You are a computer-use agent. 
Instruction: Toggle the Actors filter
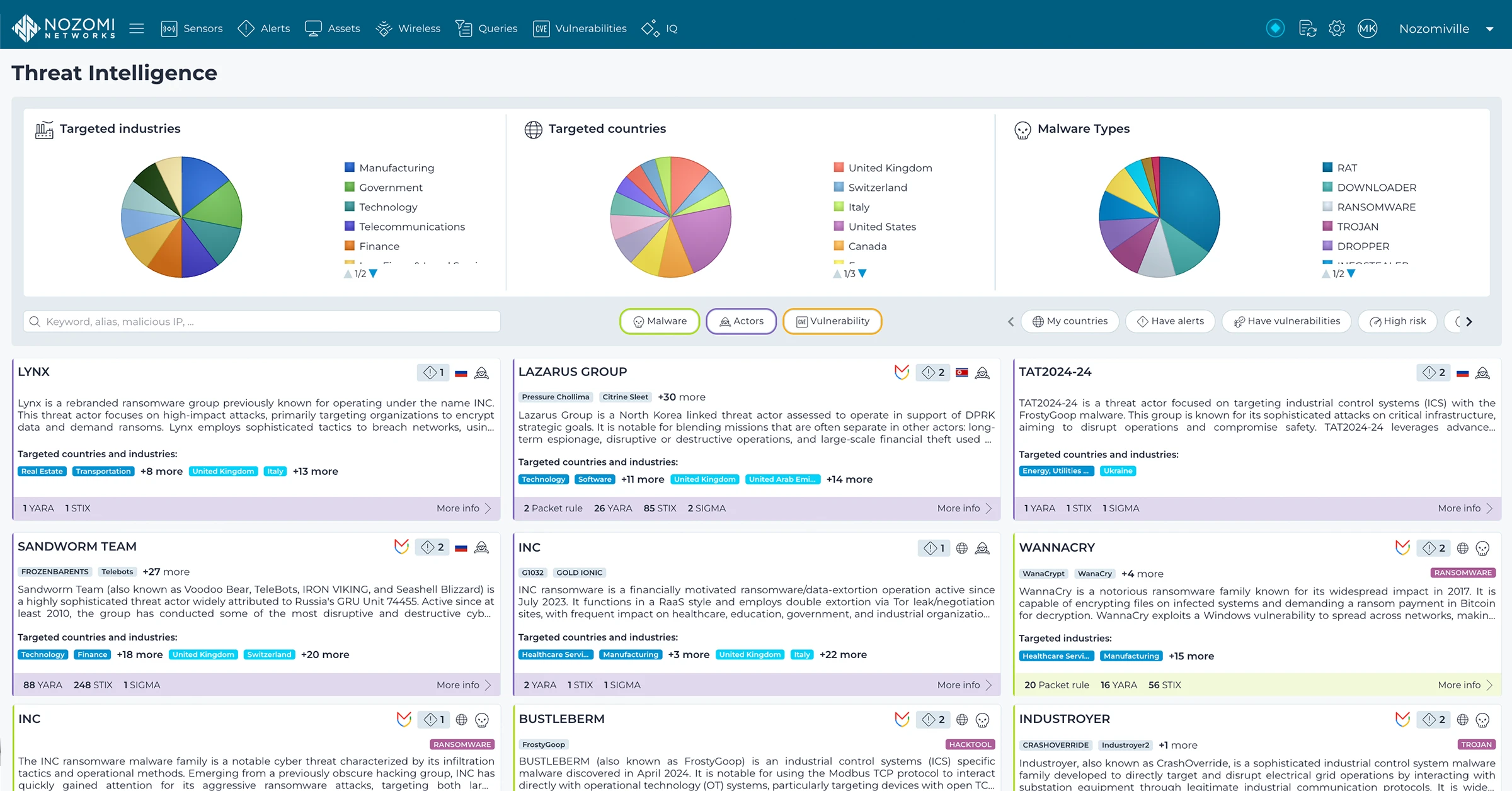[741, 321]
